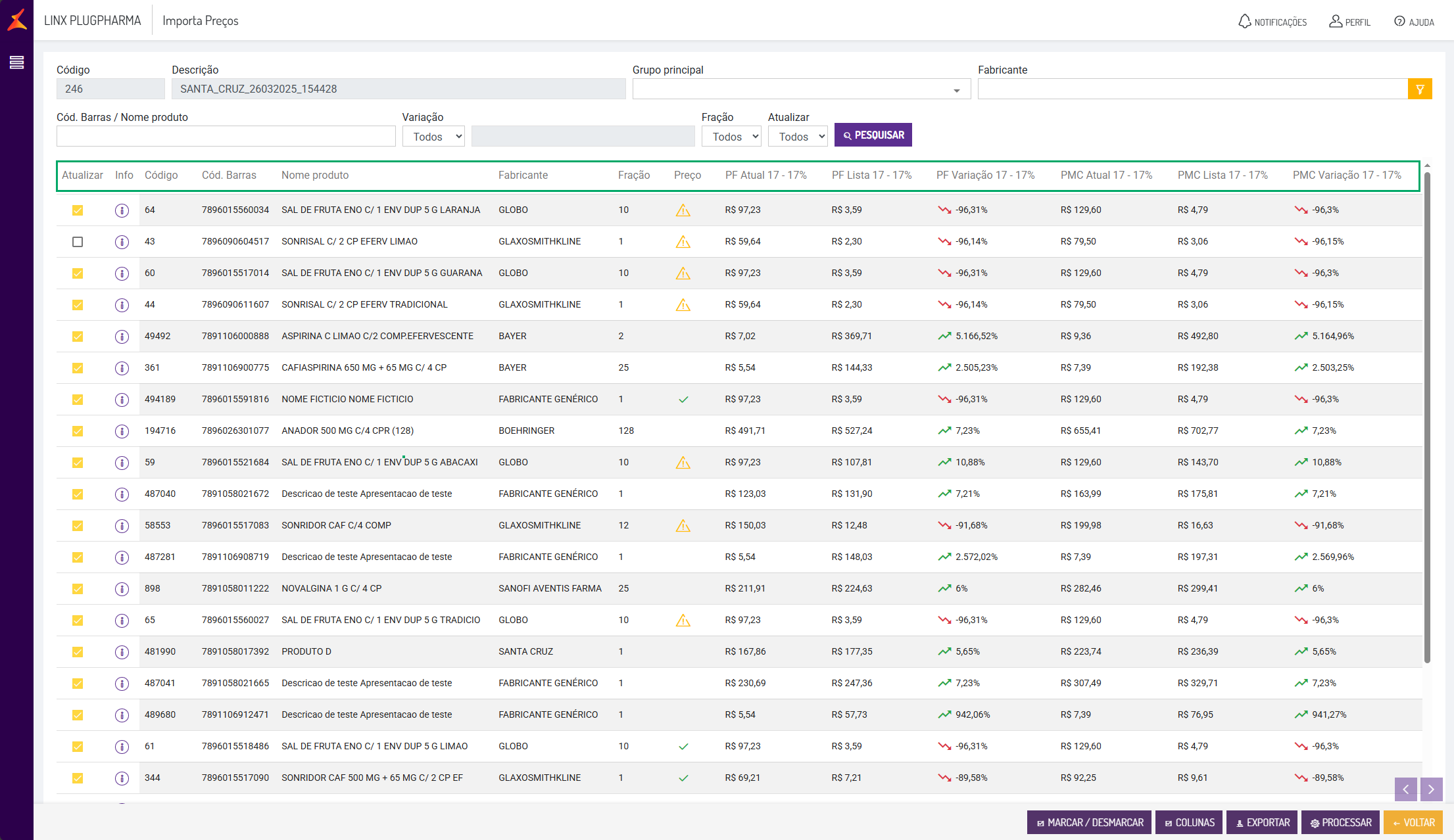Click PROCESSAR button
1454x840 pixels.
coord(1340,823)
